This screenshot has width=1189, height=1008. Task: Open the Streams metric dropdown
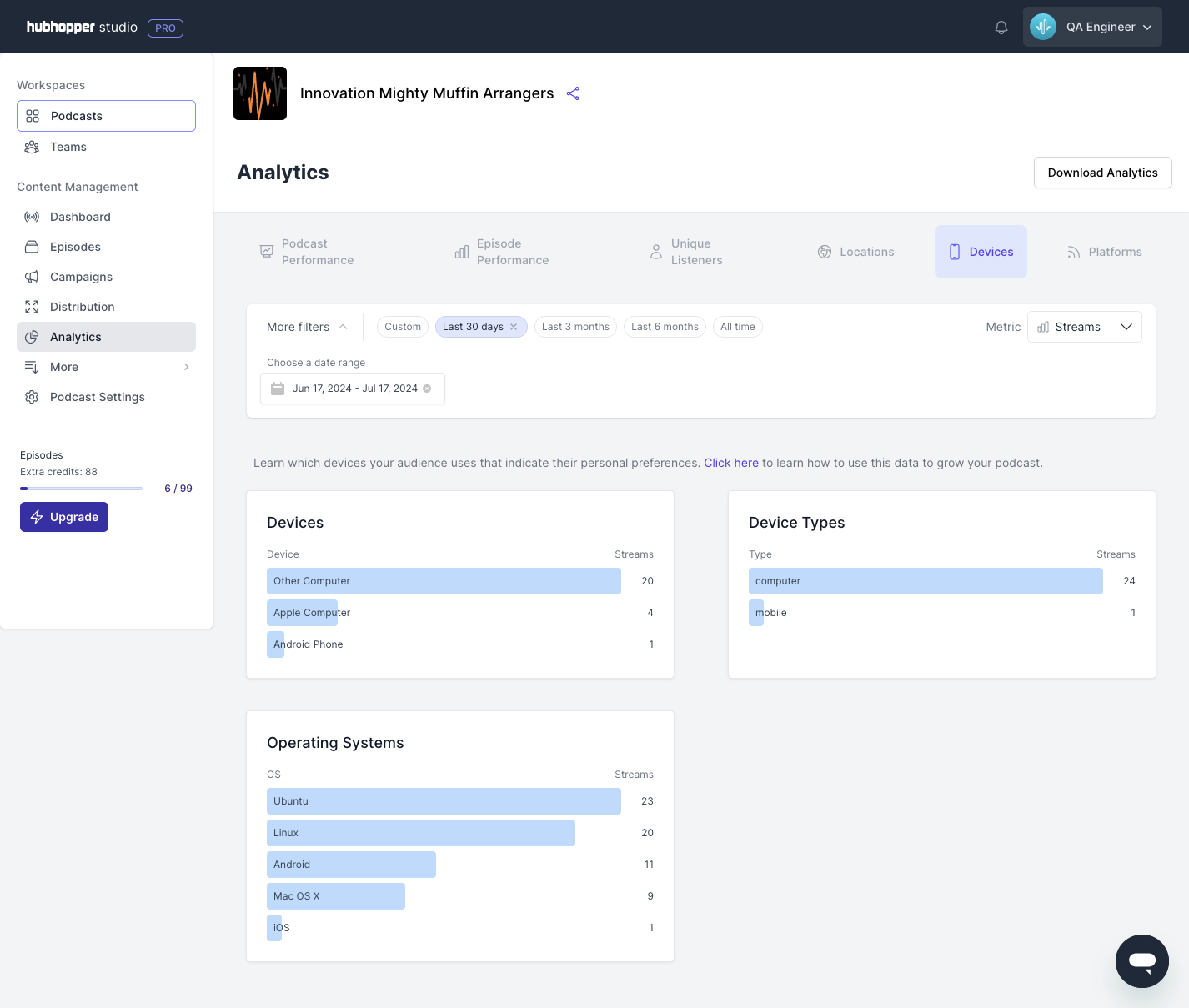point(1126,327)
